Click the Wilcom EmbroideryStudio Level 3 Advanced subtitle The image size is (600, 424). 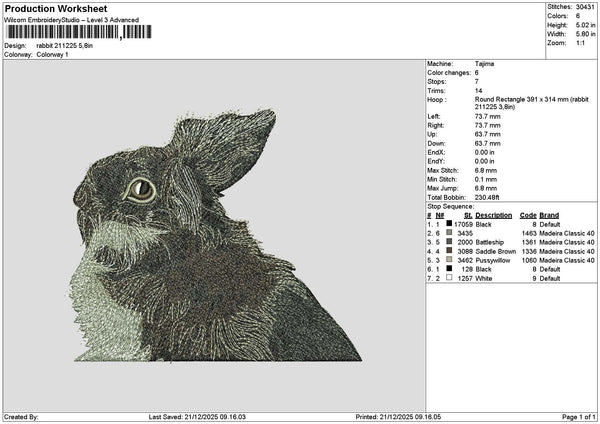(x=72, y=20)
